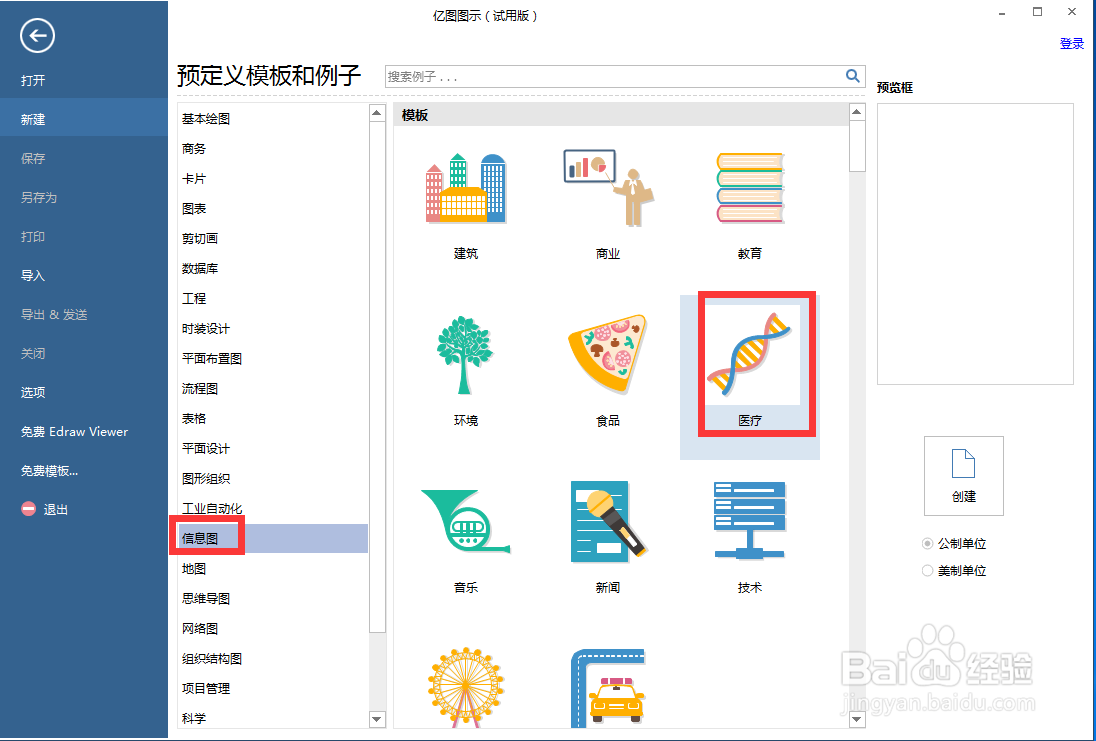Select category 剪切画
The image size is (1096, 741).
click(x=200, y=238)
